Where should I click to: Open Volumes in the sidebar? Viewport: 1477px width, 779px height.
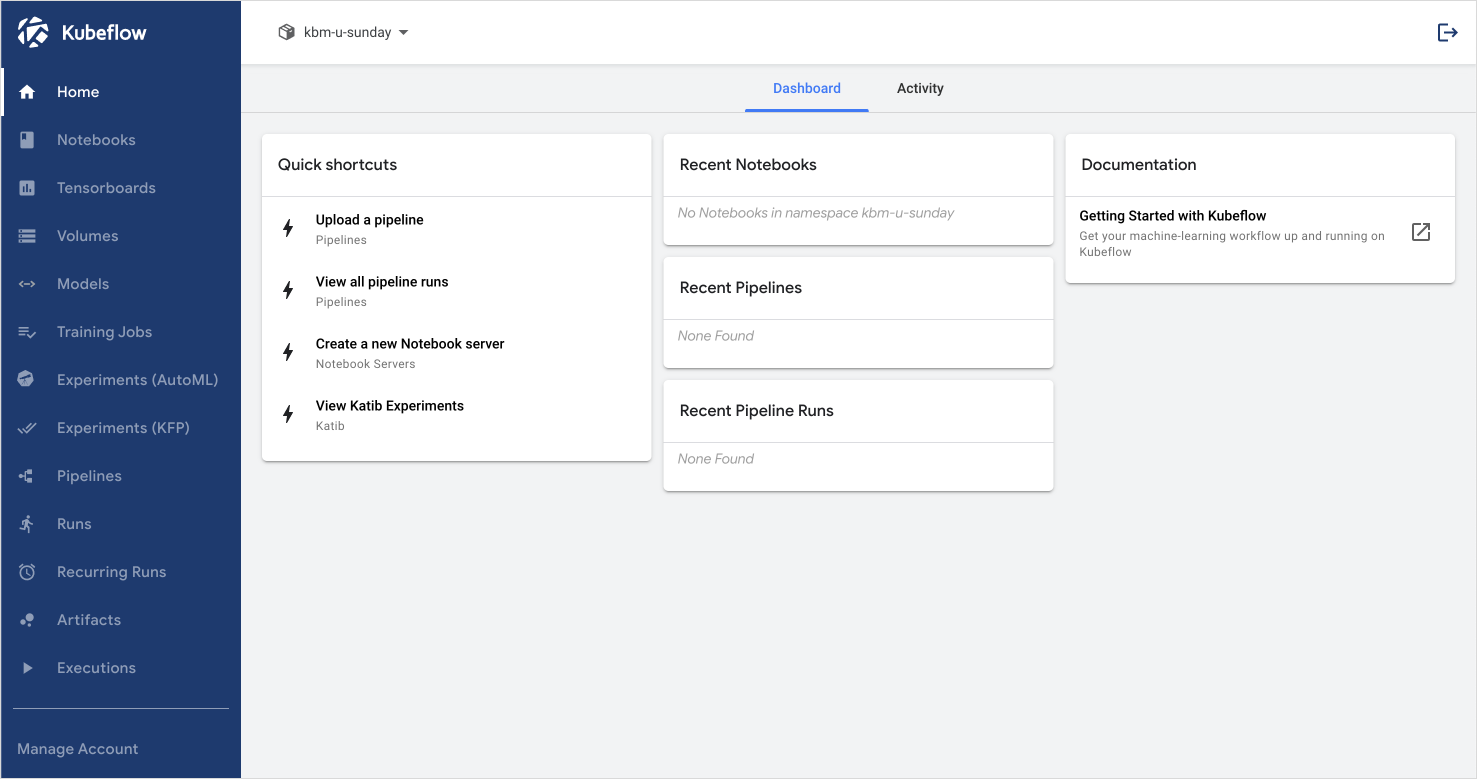pyautogui.click(x=121, y=236)
